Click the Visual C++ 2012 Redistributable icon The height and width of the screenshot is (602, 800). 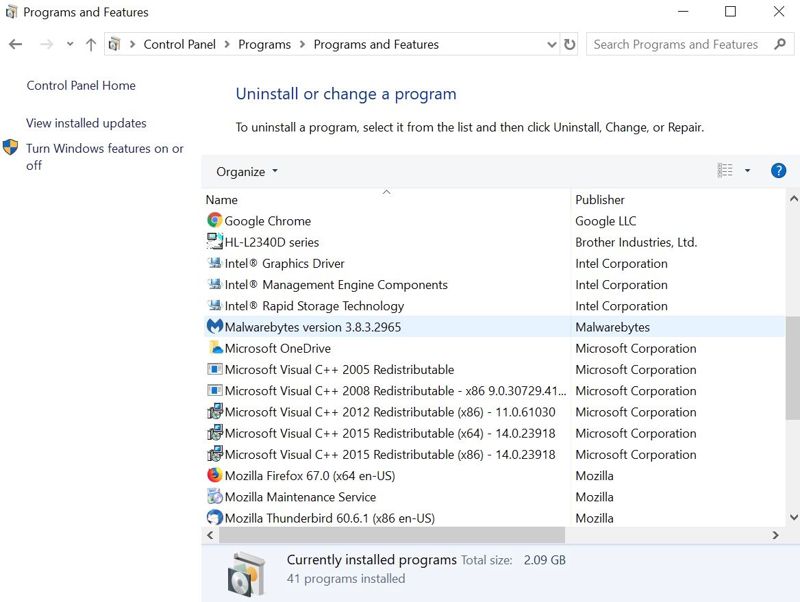(x=215, y=411)
